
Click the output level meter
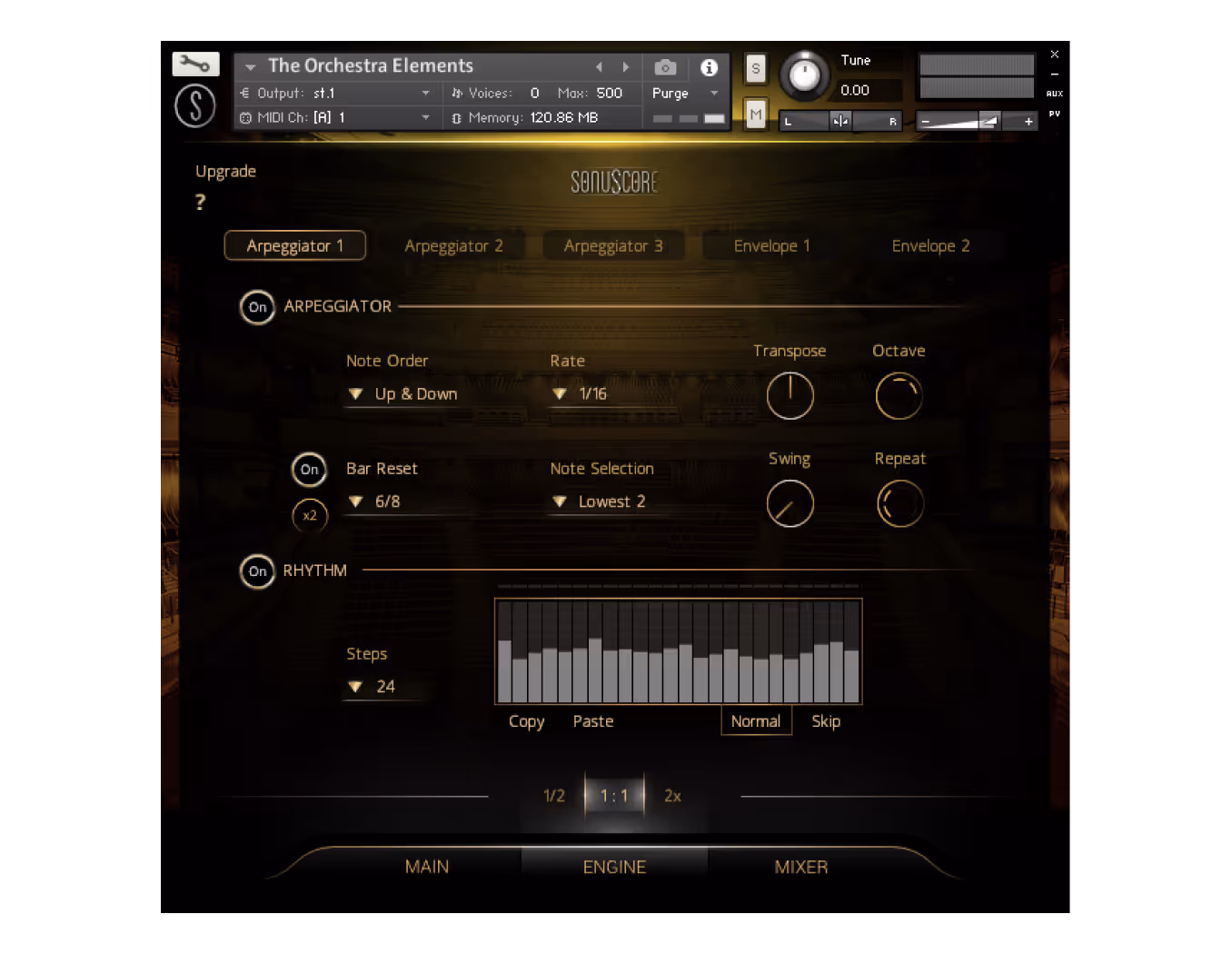pos(977,76)
